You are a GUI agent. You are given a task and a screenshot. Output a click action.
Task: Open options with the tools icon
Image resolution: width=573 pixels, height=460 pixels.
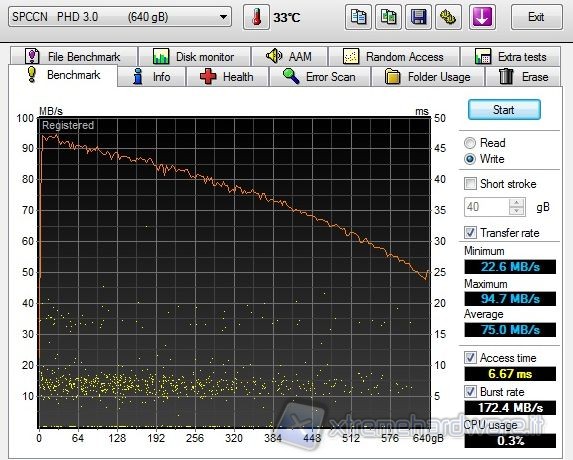(x=448, y=17)
